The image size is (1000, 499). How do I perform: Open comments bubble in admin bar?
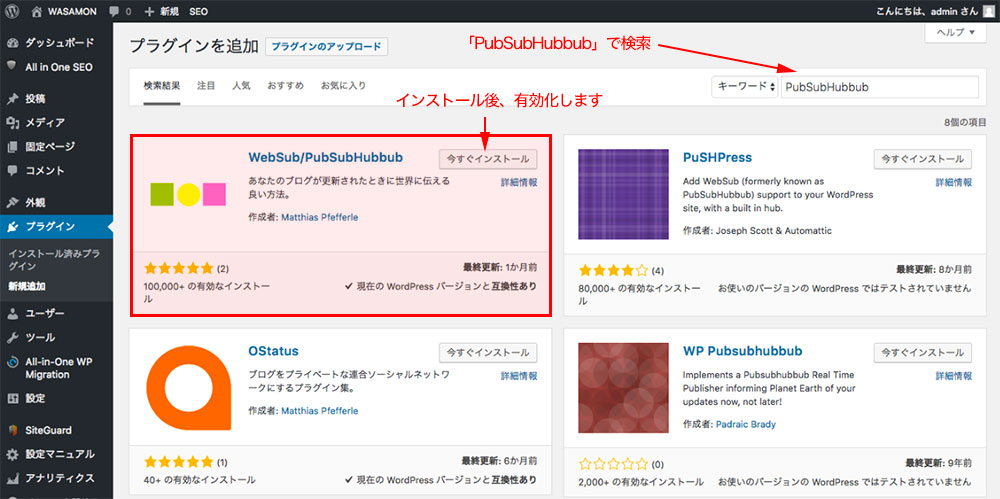(x=114, y=11)
